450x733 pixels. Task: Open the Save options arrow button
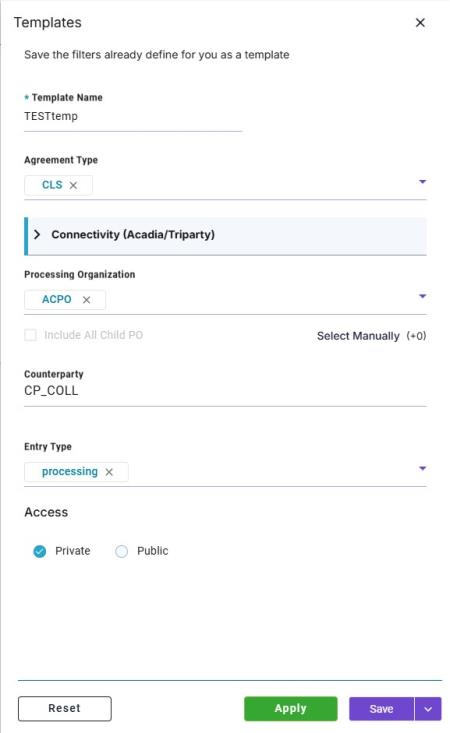pos(428,709)
